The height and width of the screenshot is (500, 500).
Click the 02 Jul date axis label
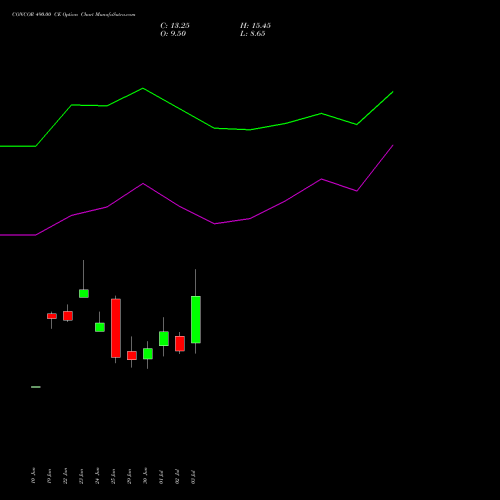click(x=177, y=477)
